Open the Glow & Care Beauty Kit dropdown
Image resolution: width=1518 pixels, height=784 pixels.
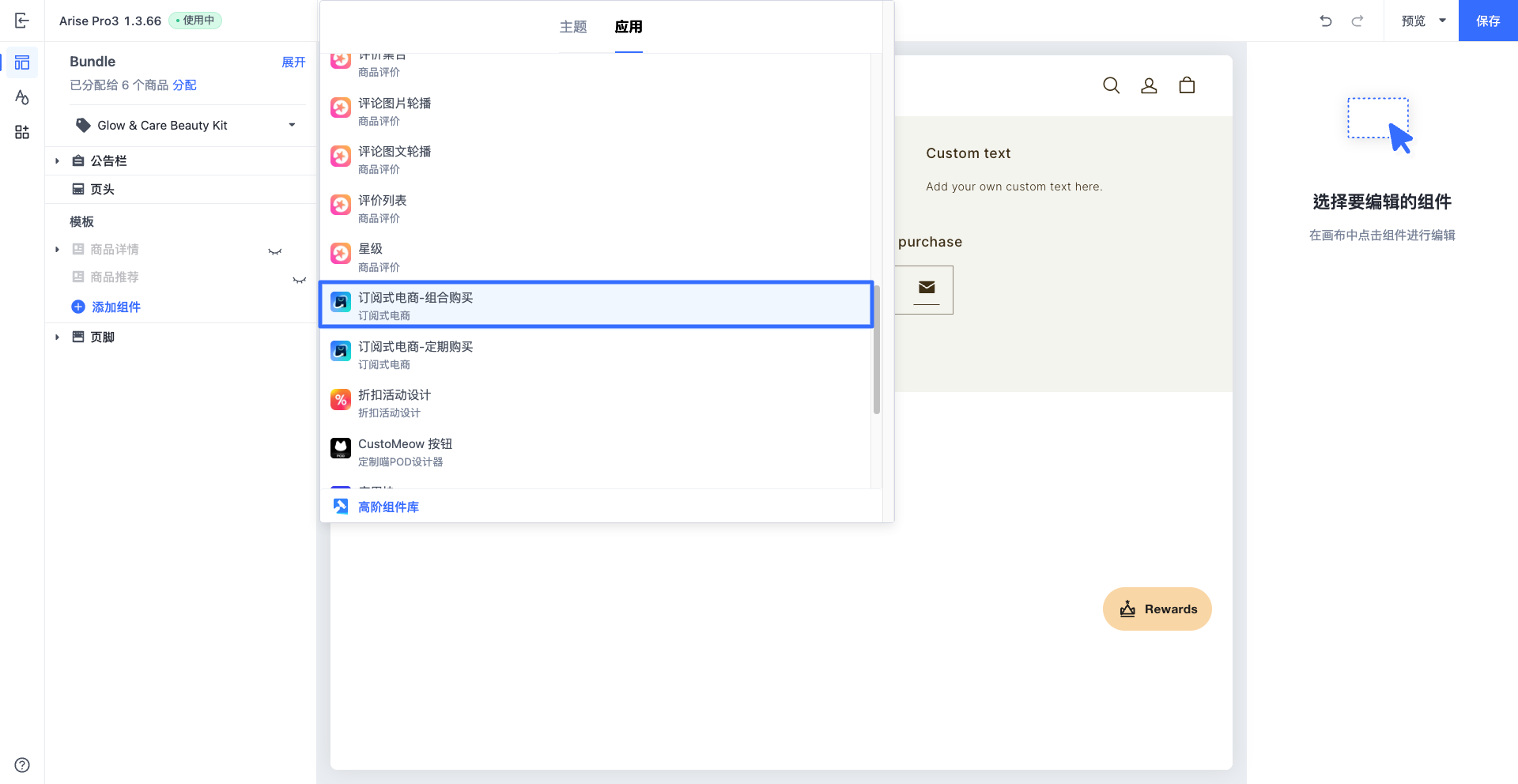pyautogui.click(x=187, y=125)
